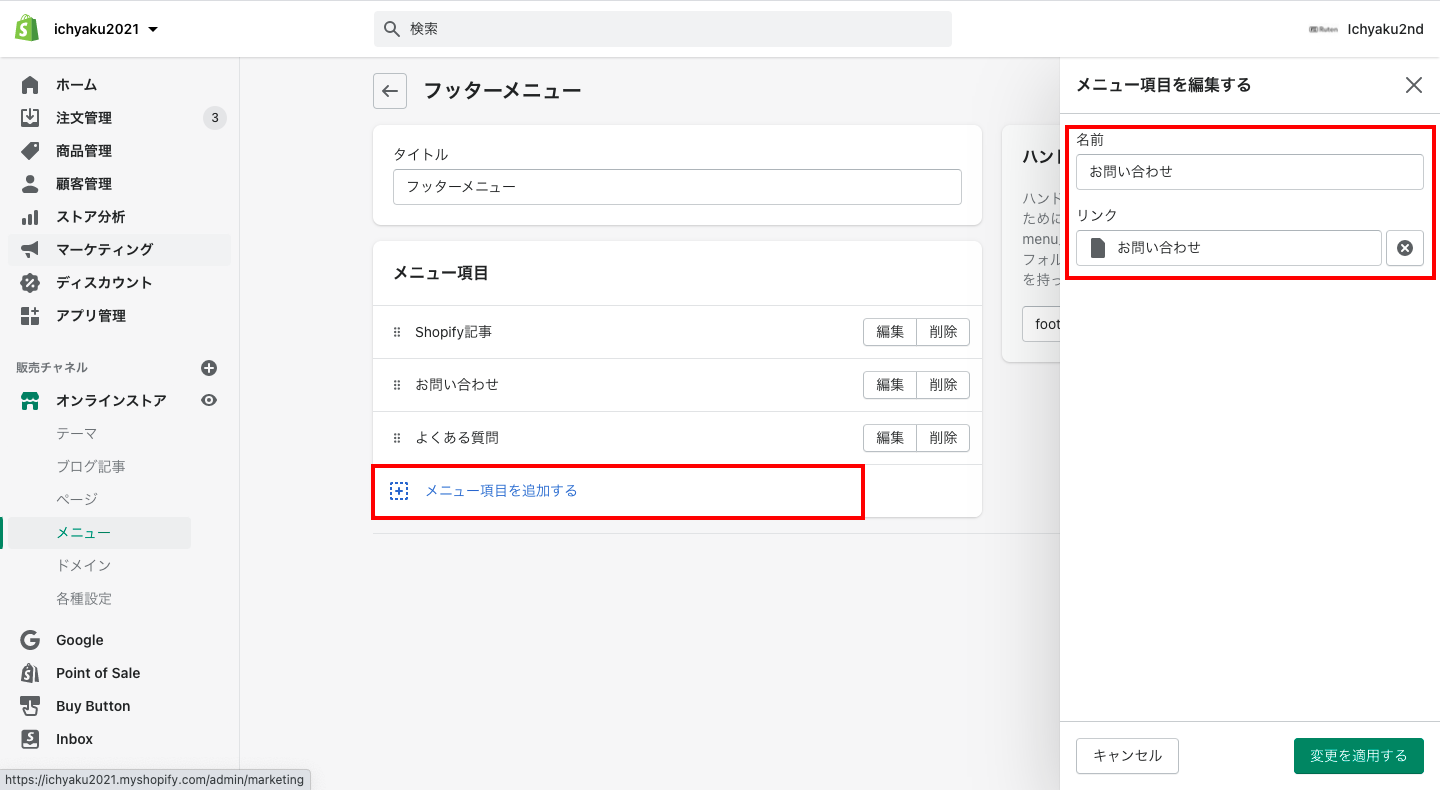Screen dimensions: 1440x790
Task: Click the ディスカウント discount badge icon
Action: coord(30,283)
